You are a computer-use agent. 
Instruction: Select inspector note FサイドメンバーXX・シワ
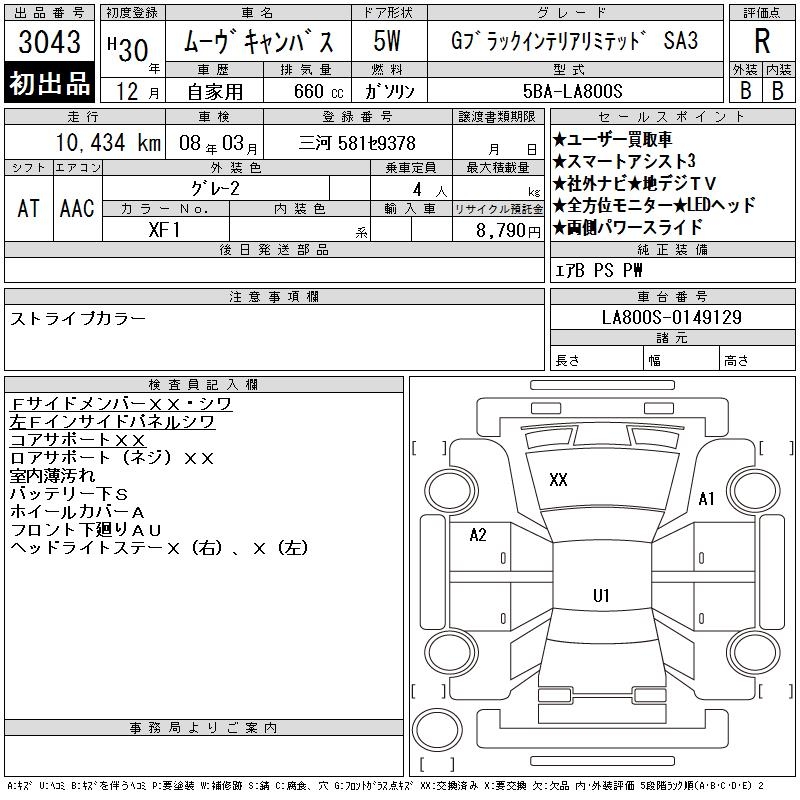coord(121,404)
